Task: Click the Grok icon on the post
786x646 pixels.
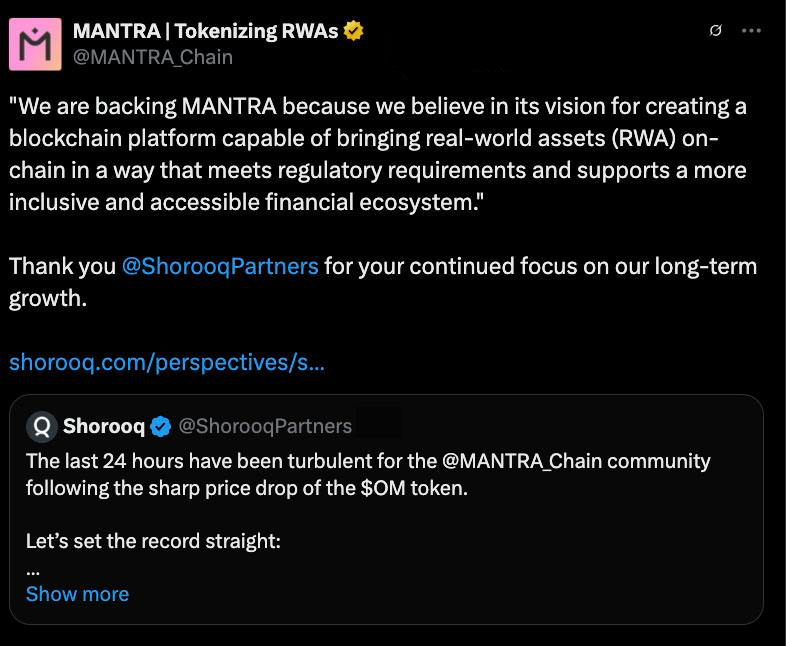Action: [x=715, y=31]
